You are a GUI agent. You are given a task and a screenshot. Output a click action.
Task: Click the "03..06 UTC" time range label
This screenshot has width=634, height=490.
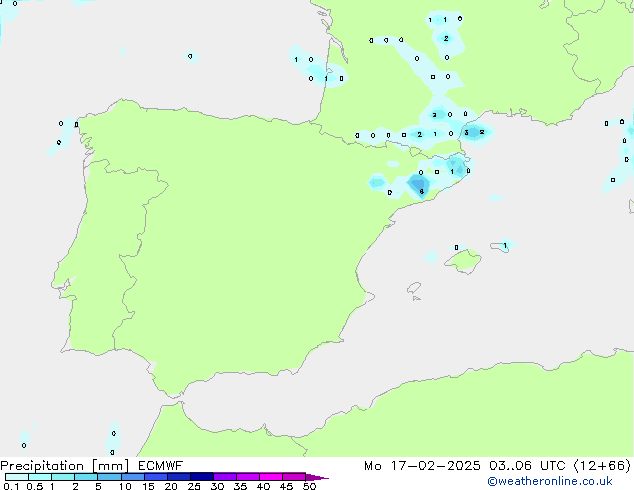click(524, 465)
